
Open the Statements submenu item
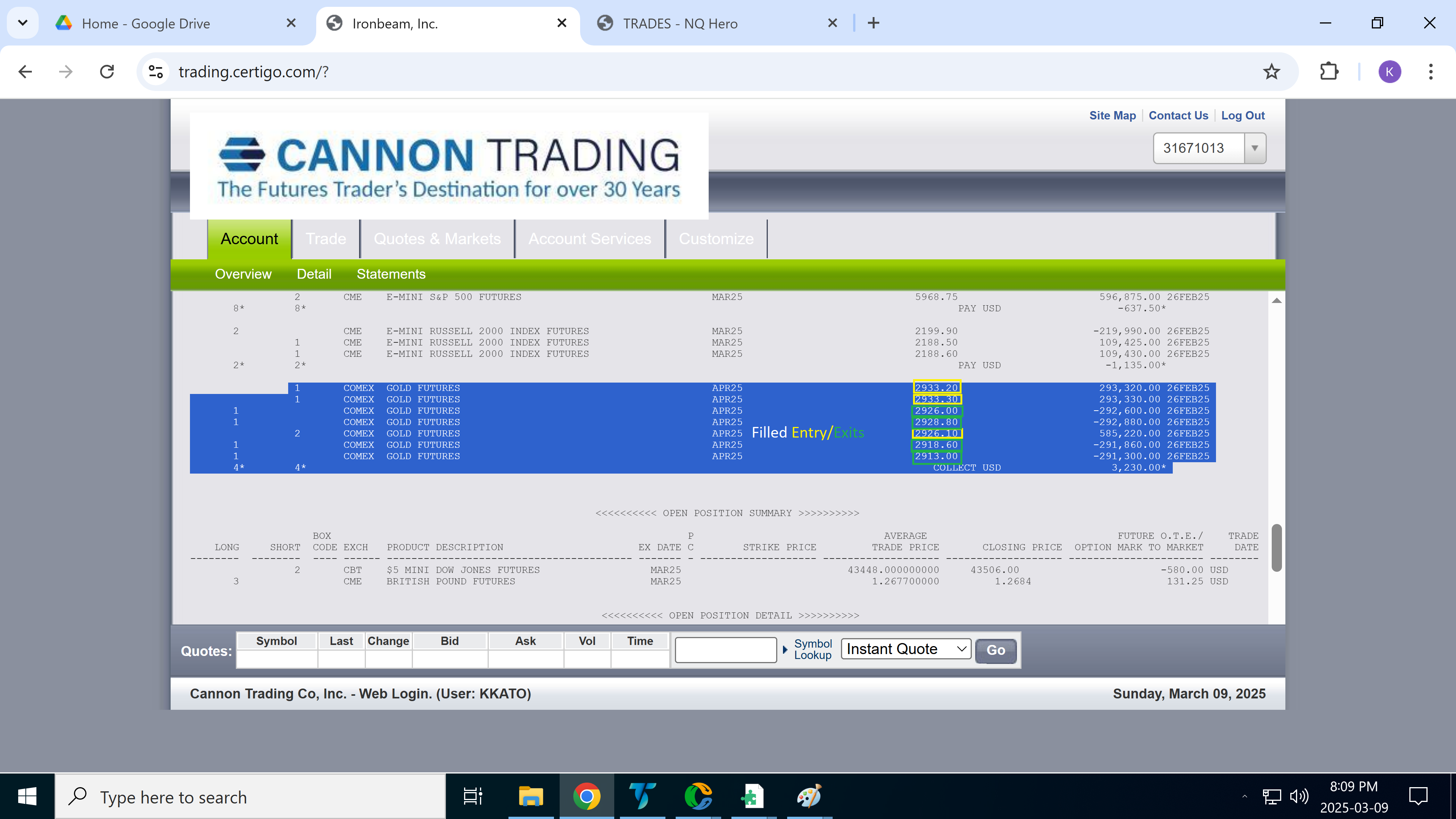(x=391, y=274)
